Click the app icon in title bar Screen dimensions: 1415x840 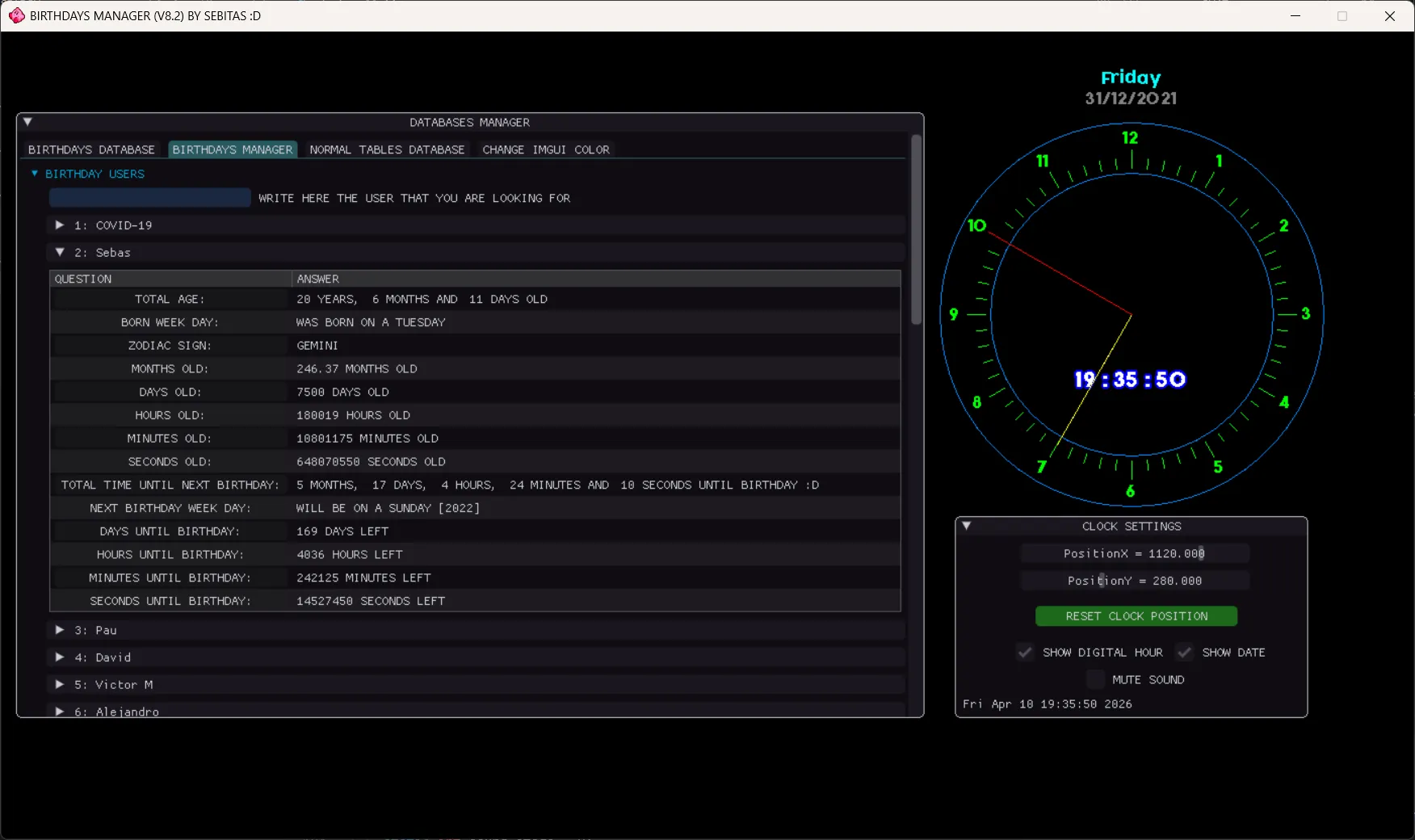click(16, 15)
